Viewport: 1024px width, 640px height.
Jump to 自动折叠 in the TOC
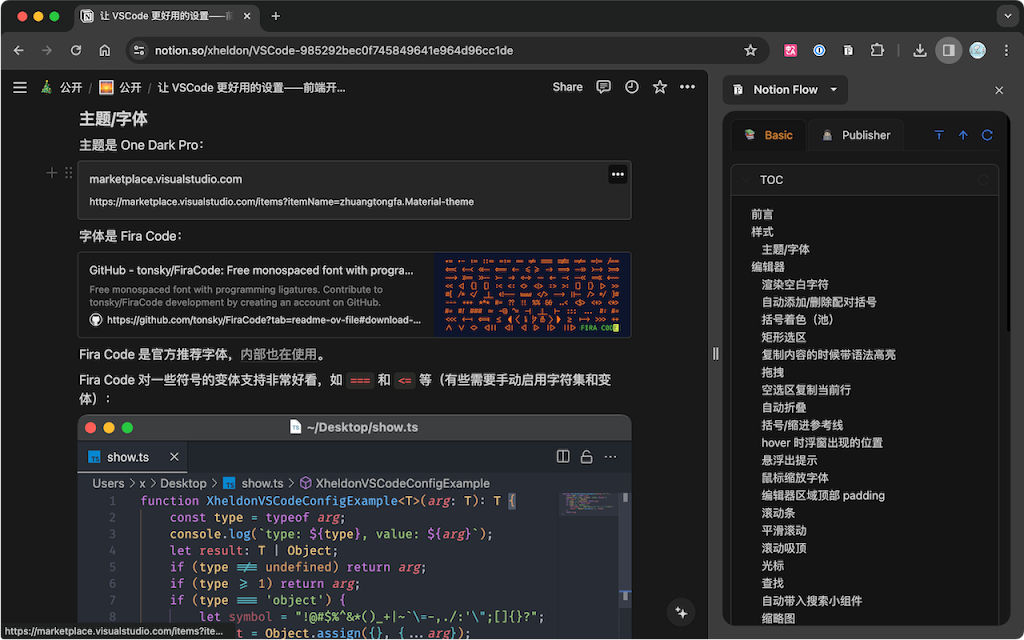784,408
